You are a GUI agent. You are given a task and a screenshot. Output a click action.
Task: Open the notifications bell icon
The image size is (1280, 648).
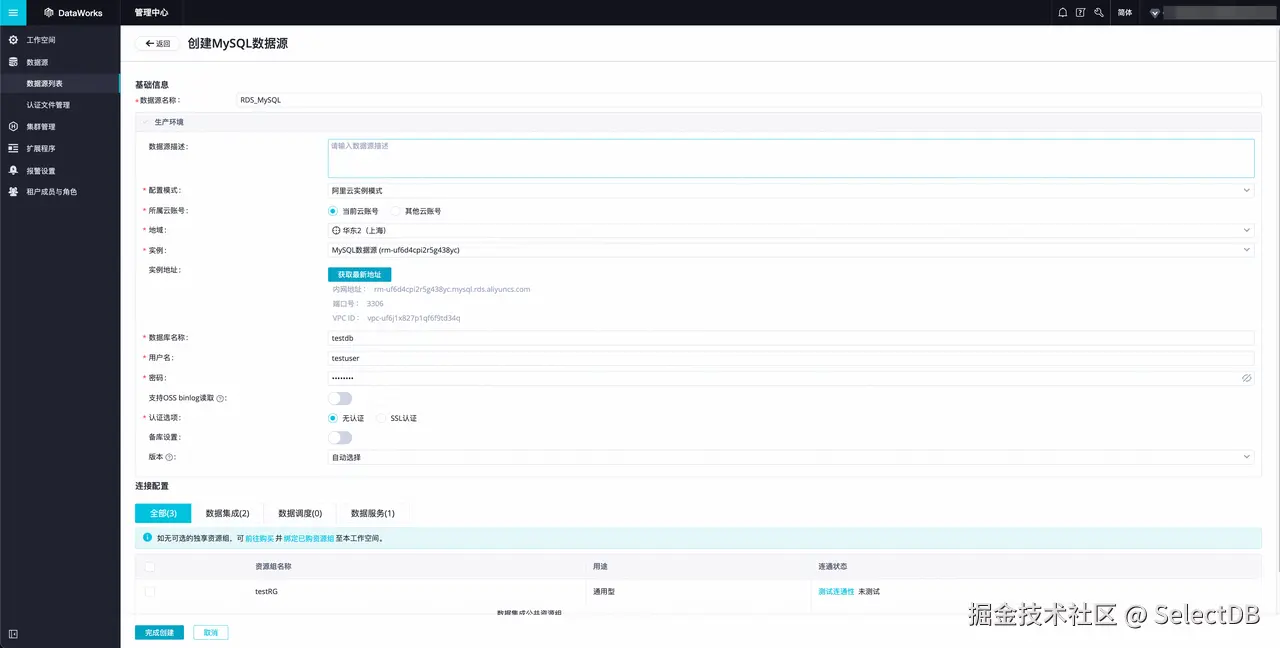tap(1062, 12)
